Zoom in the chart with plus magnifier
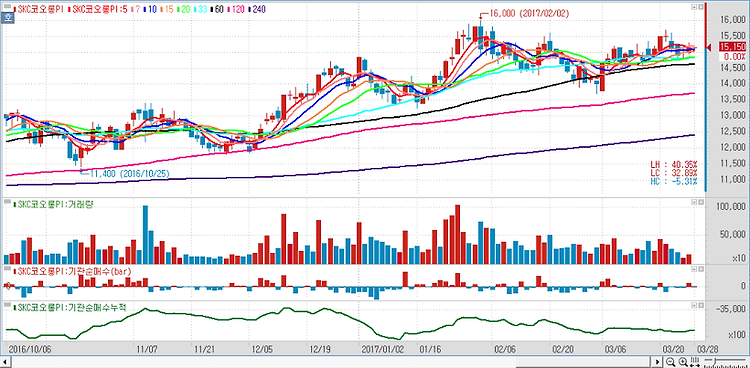 pyautogui.click(x=683, y=362)
